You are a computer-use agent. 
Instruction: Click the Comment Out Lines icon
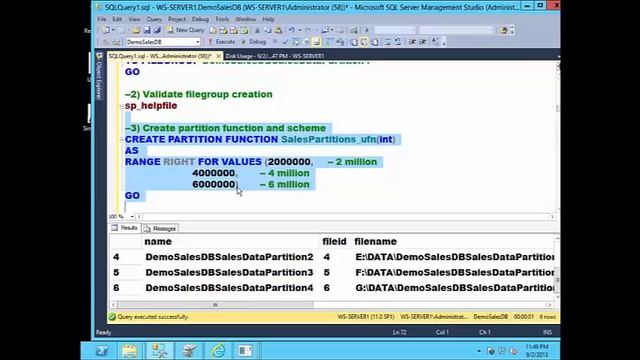[x=387, y=42]
